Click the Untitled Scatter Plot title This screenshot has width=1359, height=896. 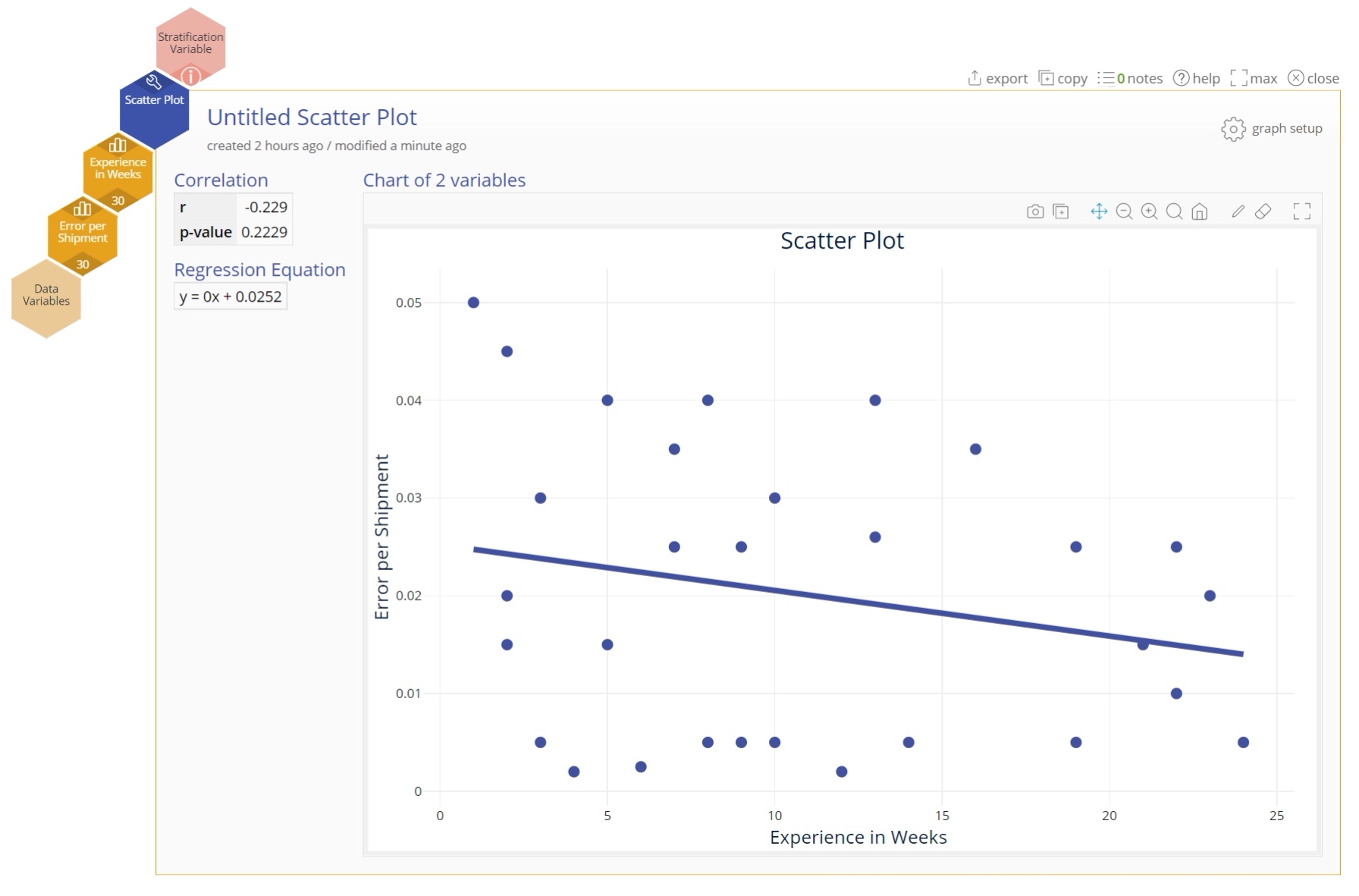coord(312,117)
